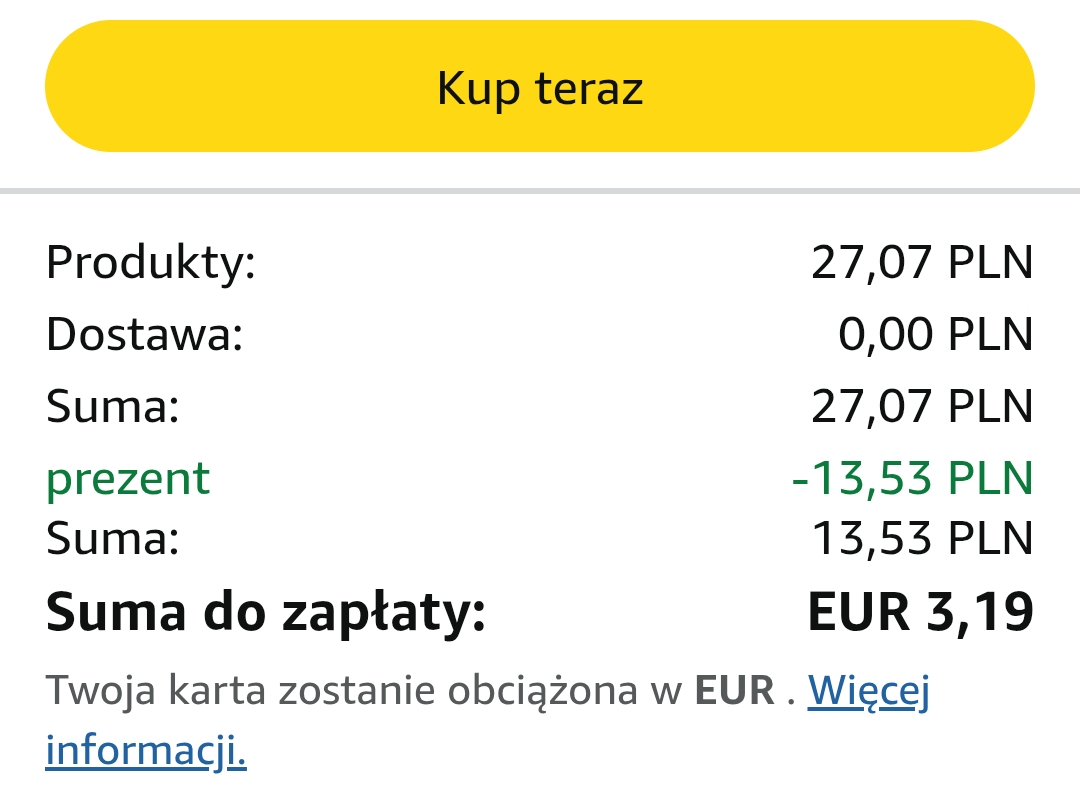The height and width of the screenshot is (793, 1080).
Task: Select the green -13,53 PLN discount
Action: tap(911, 478)
